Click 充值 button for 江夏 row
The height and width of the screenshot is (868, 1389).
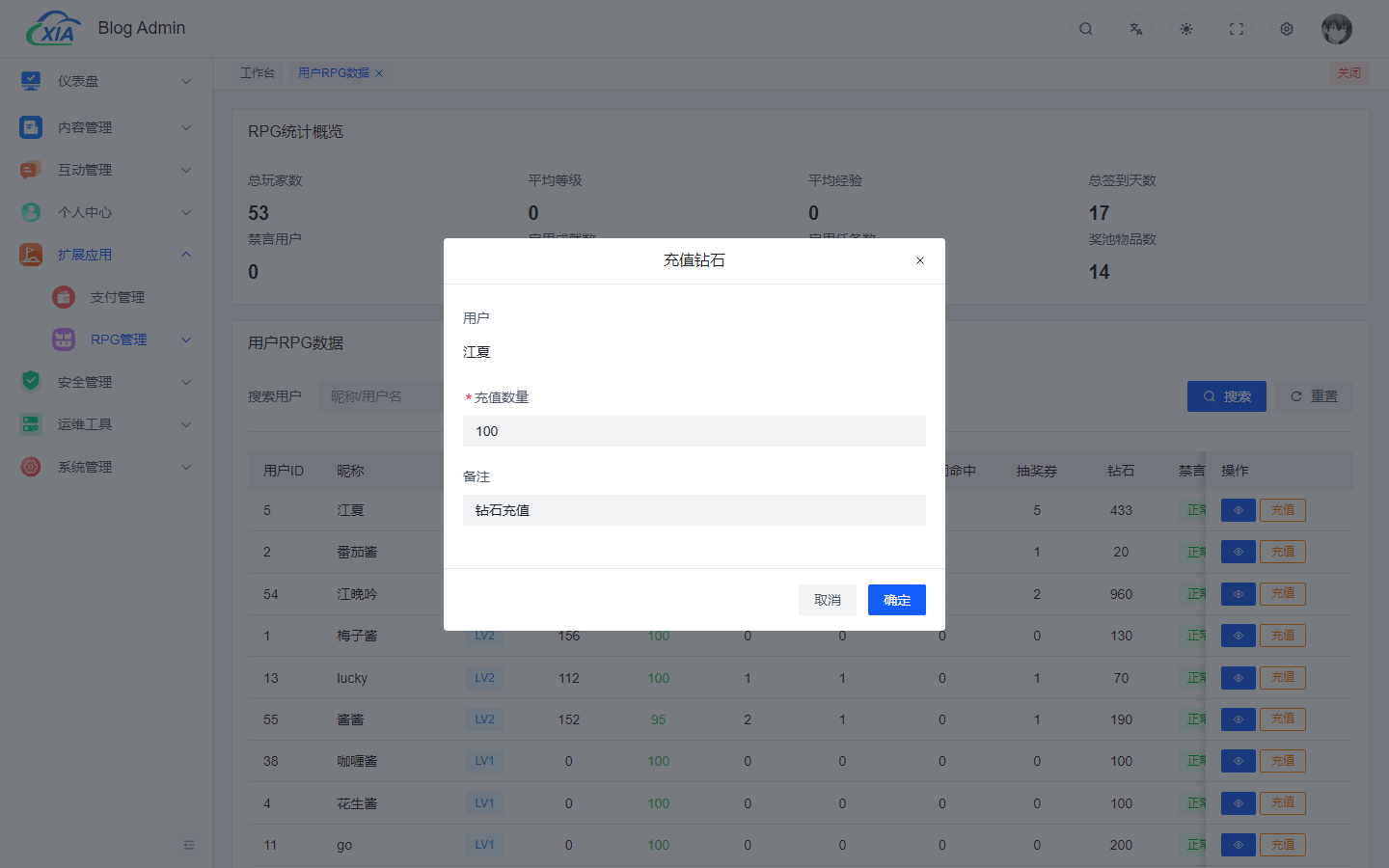[x=1283, y=510]
